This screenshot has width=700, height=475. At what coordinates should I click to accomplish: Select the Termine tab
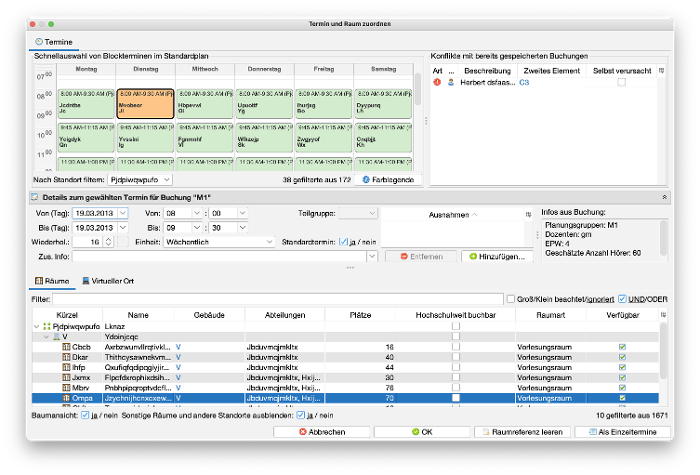[x=52, y=42]
